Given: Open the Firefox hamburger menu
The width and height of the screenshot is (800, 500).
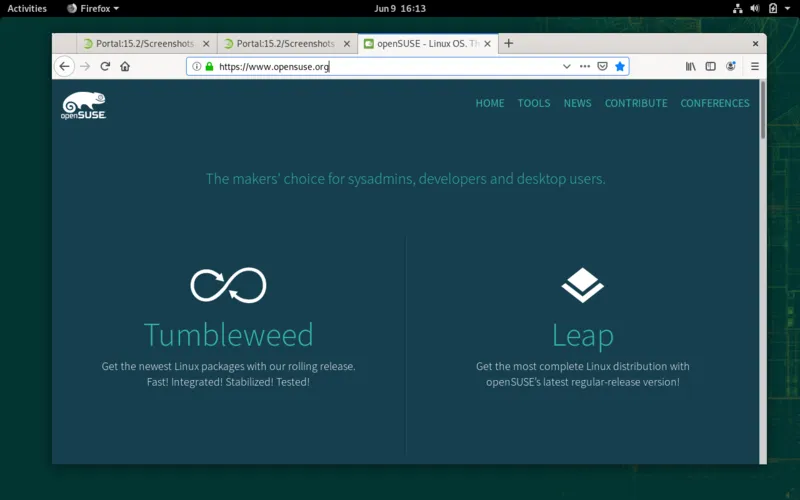Looking at the screenshot, I should tap(755, 66).
